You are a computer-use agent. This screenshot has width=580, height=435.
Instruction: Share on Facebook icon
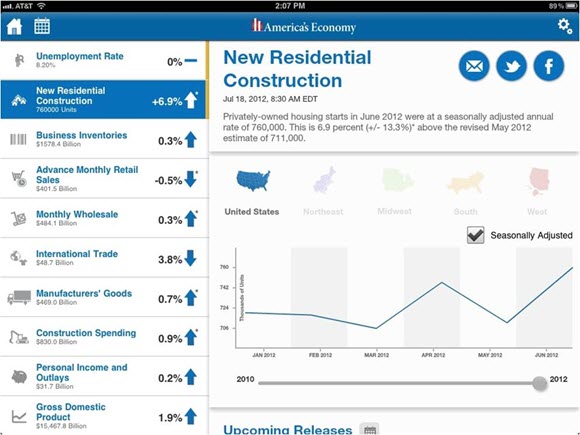pyautogui.click(x=549, y=66)
